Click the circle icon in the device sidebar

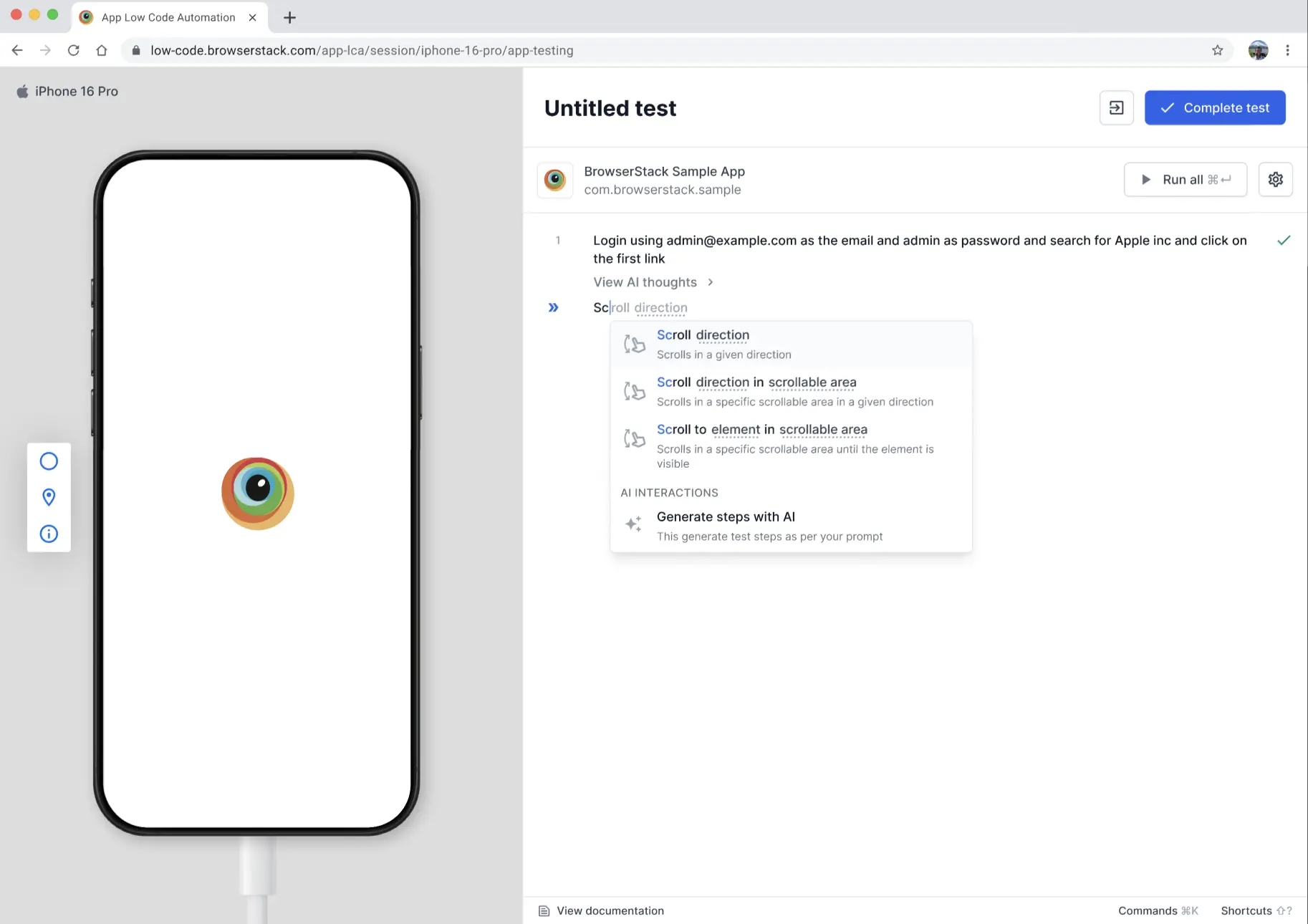click(49, 461)
